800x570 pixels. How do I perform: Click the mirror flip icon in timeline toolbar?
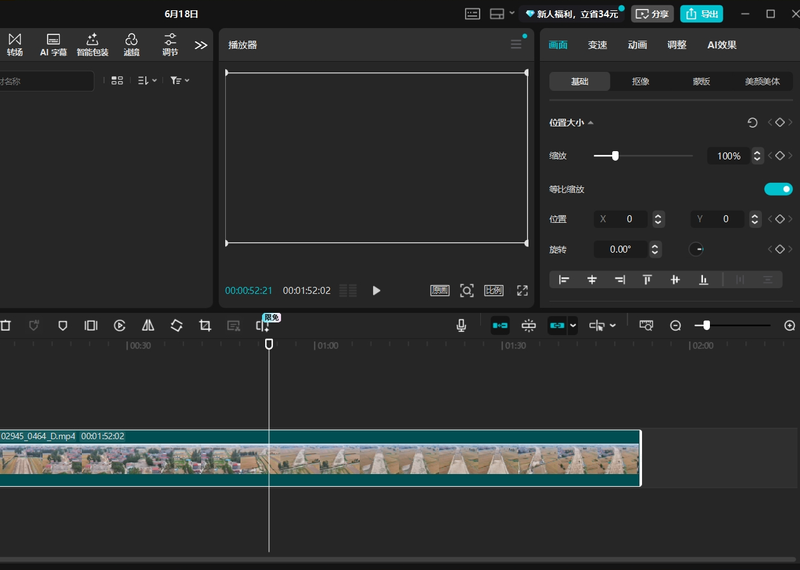(x=148, y=325)
